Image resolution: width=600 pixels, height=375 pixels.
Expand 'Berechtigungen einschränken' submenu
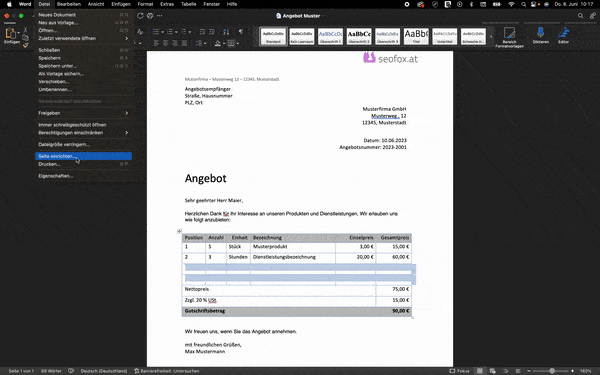tap(83, 133)
